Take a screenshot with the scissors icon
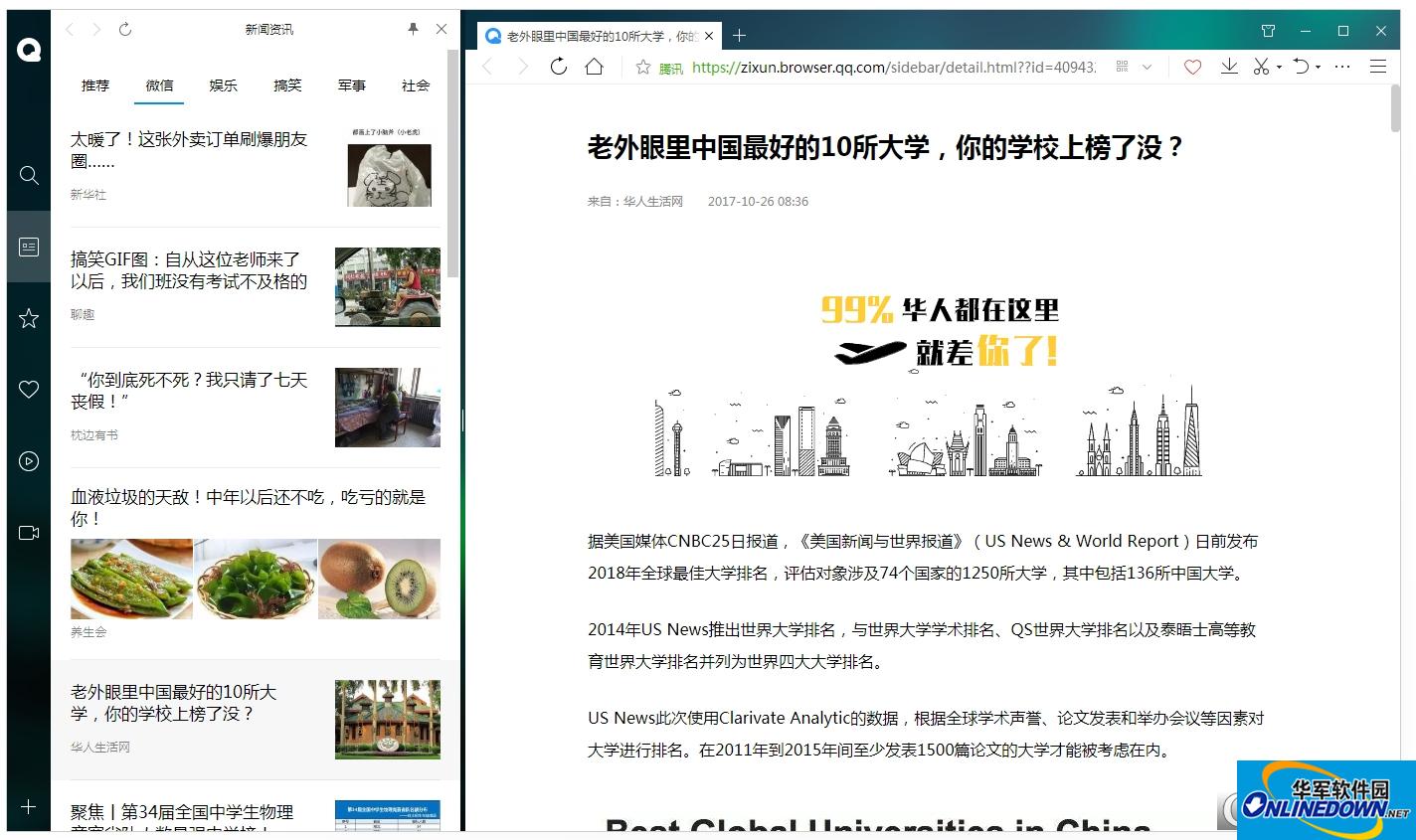Viewport: 1416px width, 840px height. pyautogui.click(x=1262, y=67)
